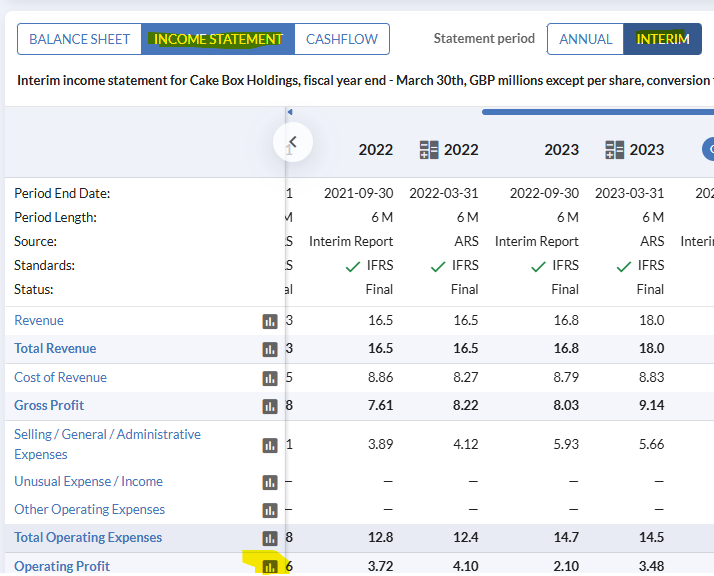Click calculator icon beside 2022 column ending 2022-03-31
Screen dimensions: 714x576
(x=428, y=150)
